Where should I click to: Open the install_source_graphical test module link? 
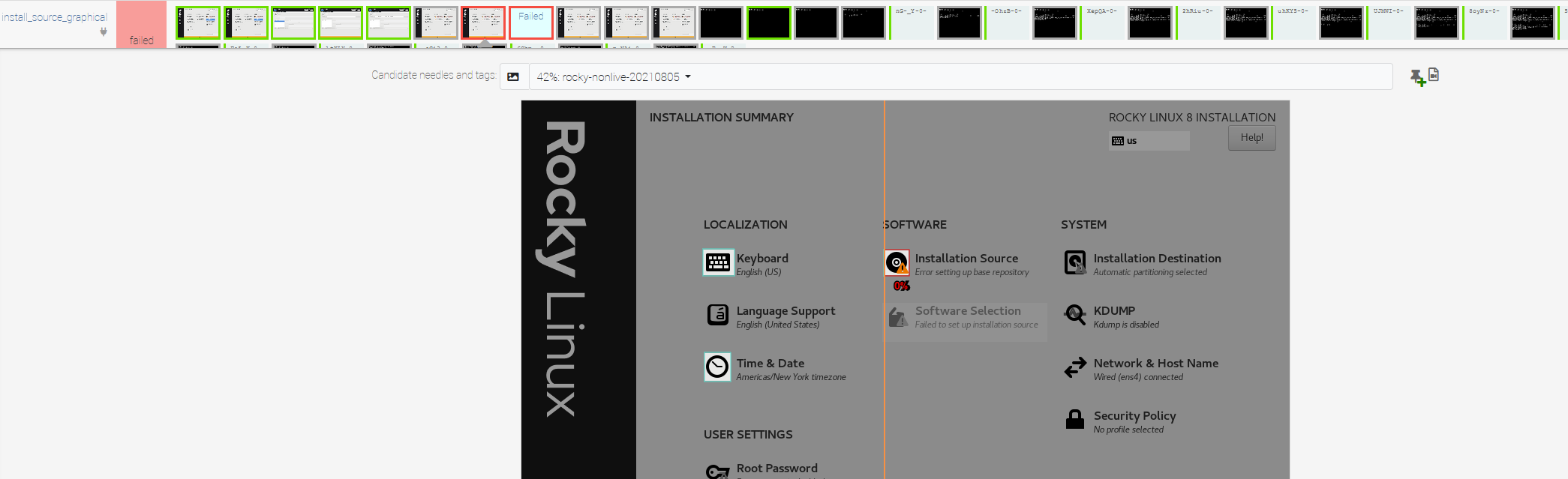coord(54,16)
